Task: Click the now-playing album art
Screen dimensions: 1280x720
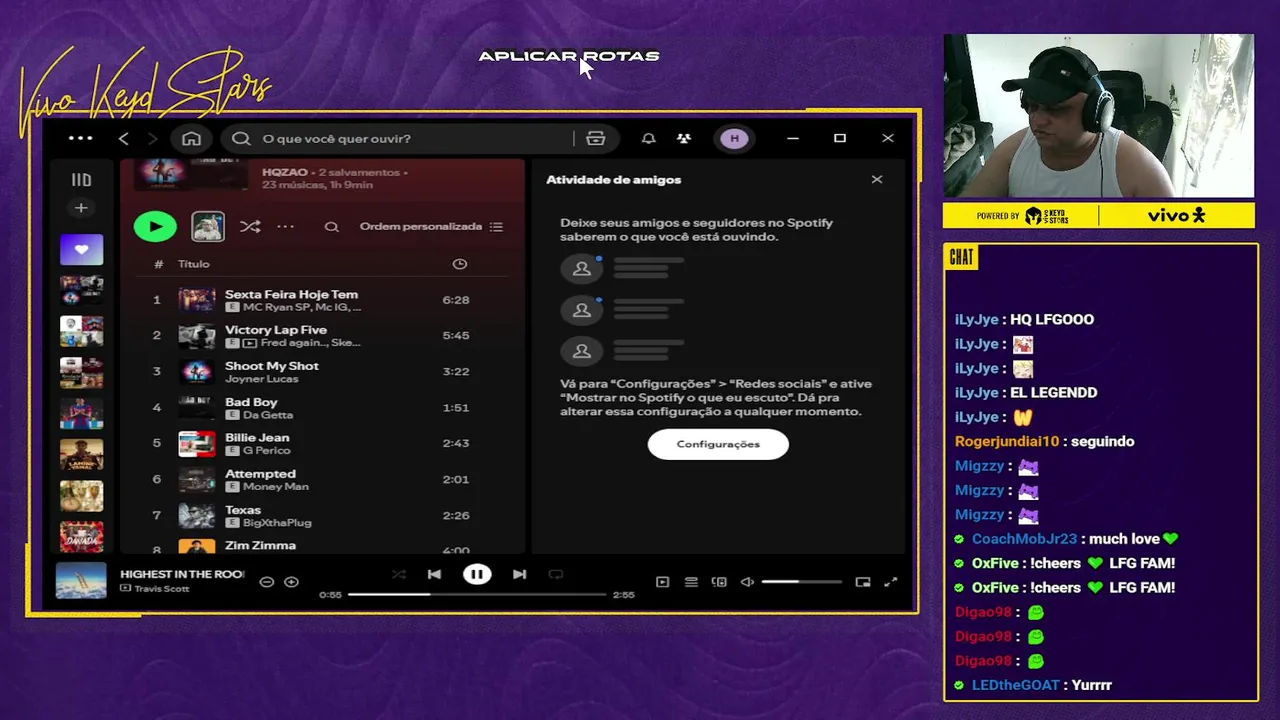Action: pyautogui.click(x=81, y=580)
